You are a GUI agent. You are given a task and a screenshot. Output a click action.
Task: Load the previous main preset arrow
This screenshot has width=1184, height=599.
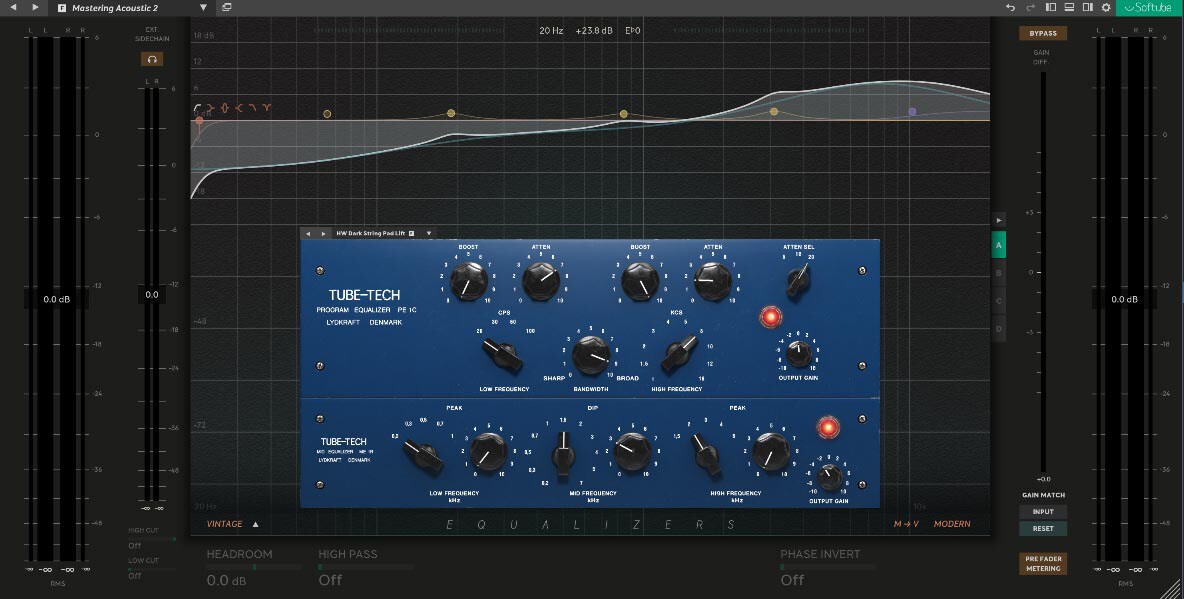(14, 8)
